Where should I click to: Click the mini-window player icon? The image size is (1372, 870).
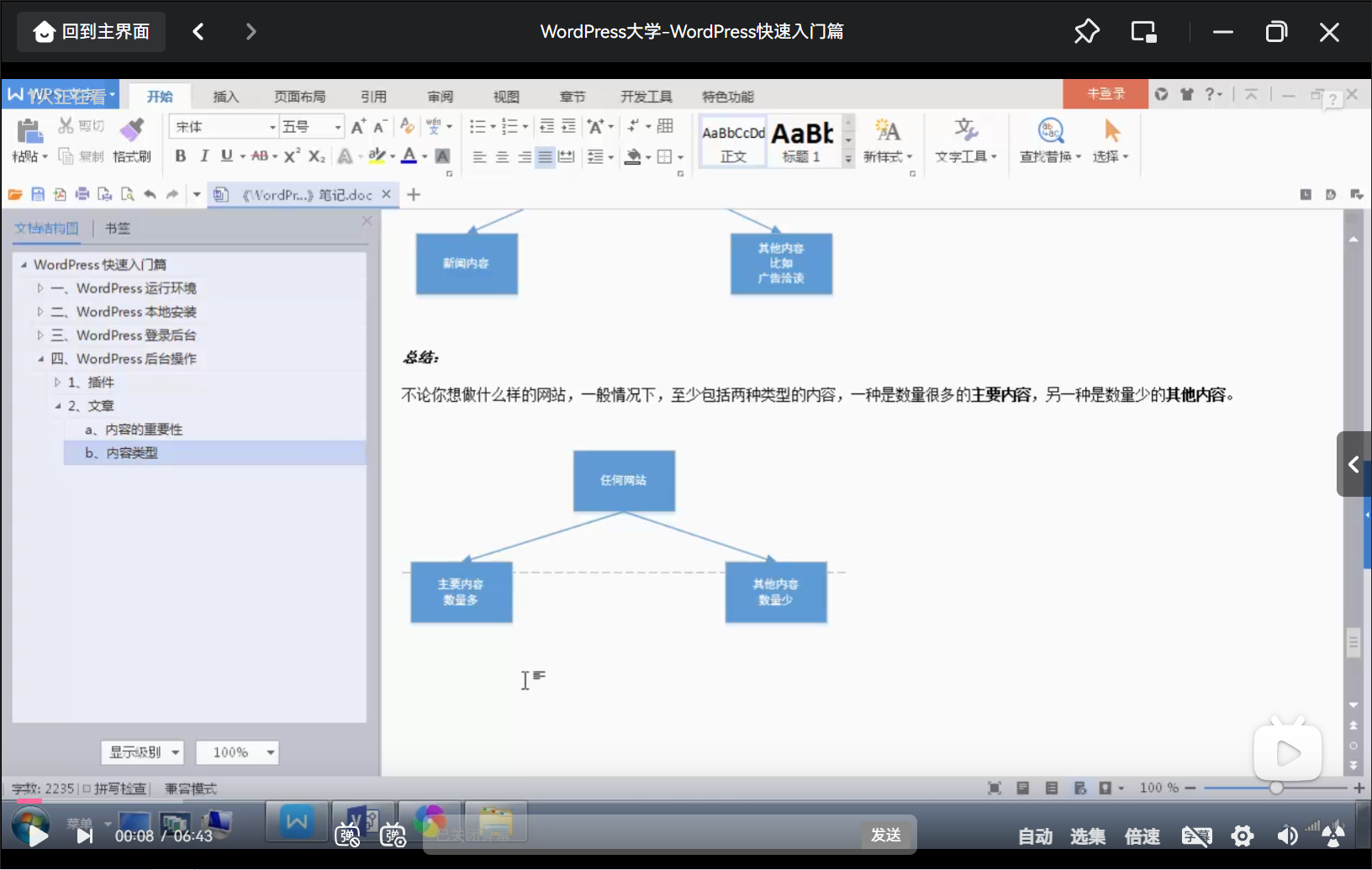click(x=1143, y=32)
